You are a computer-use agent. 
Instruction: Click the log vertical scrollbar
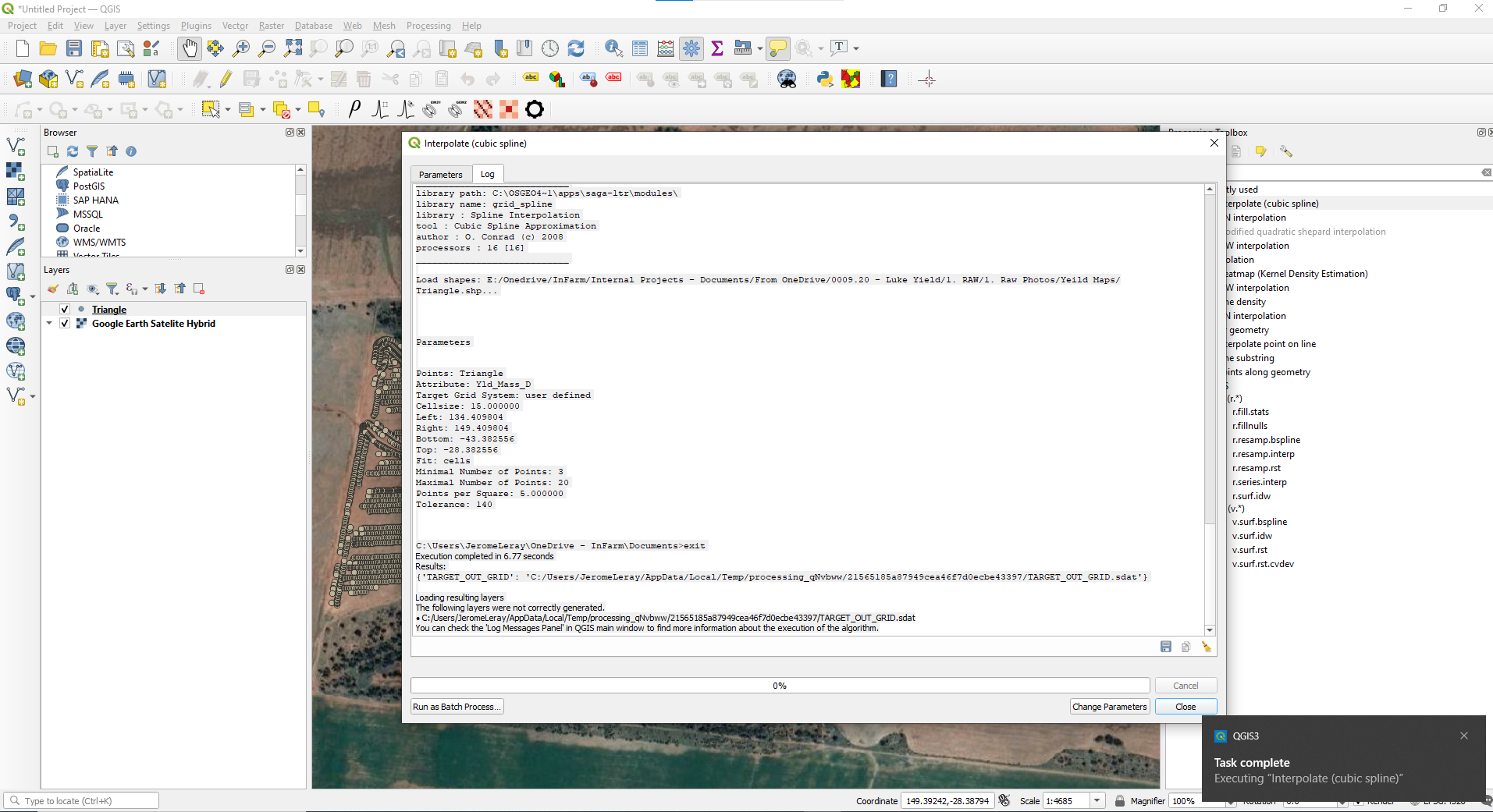1210,410
